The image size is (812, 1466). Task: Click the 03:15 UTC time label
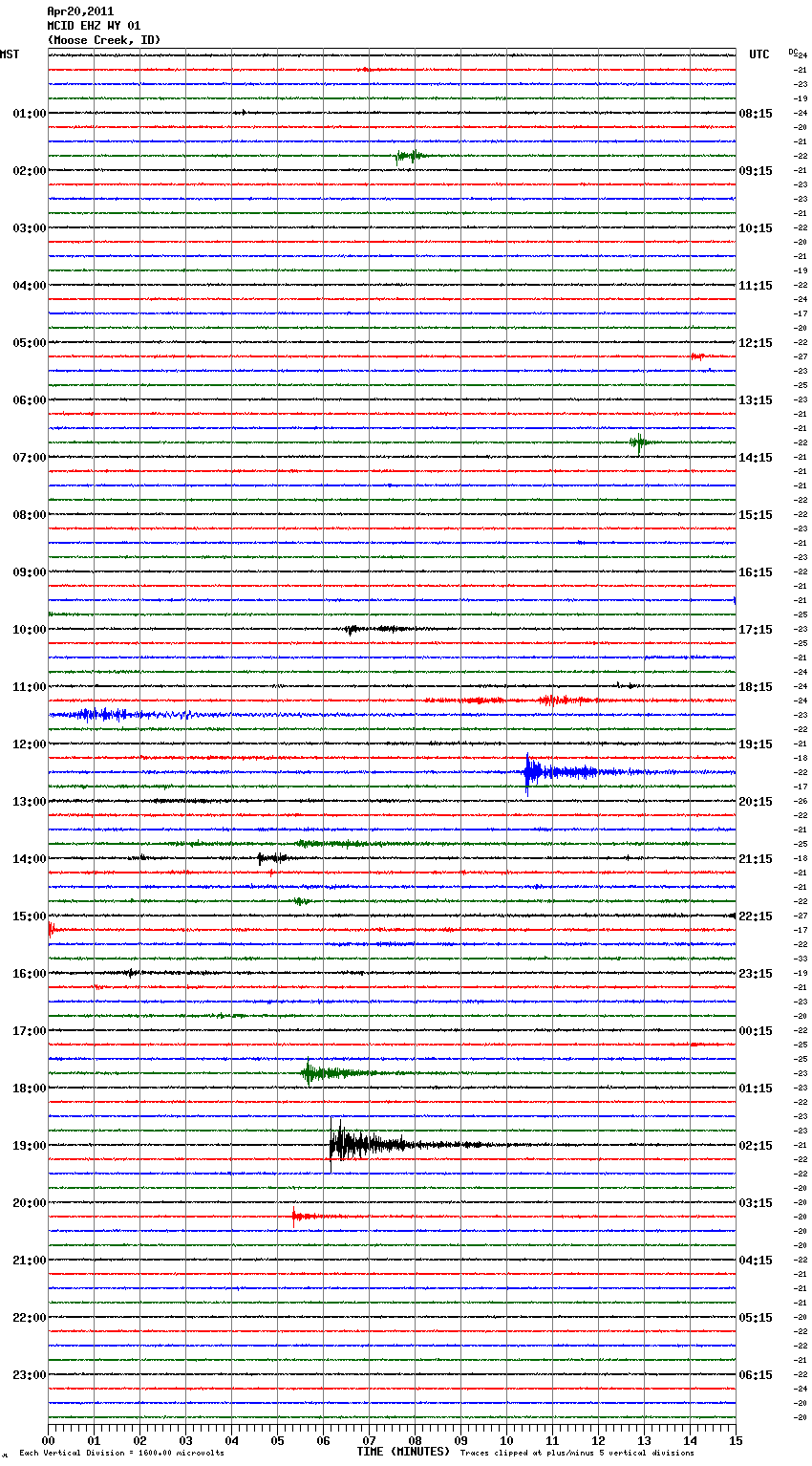(x=756, y=1203)
